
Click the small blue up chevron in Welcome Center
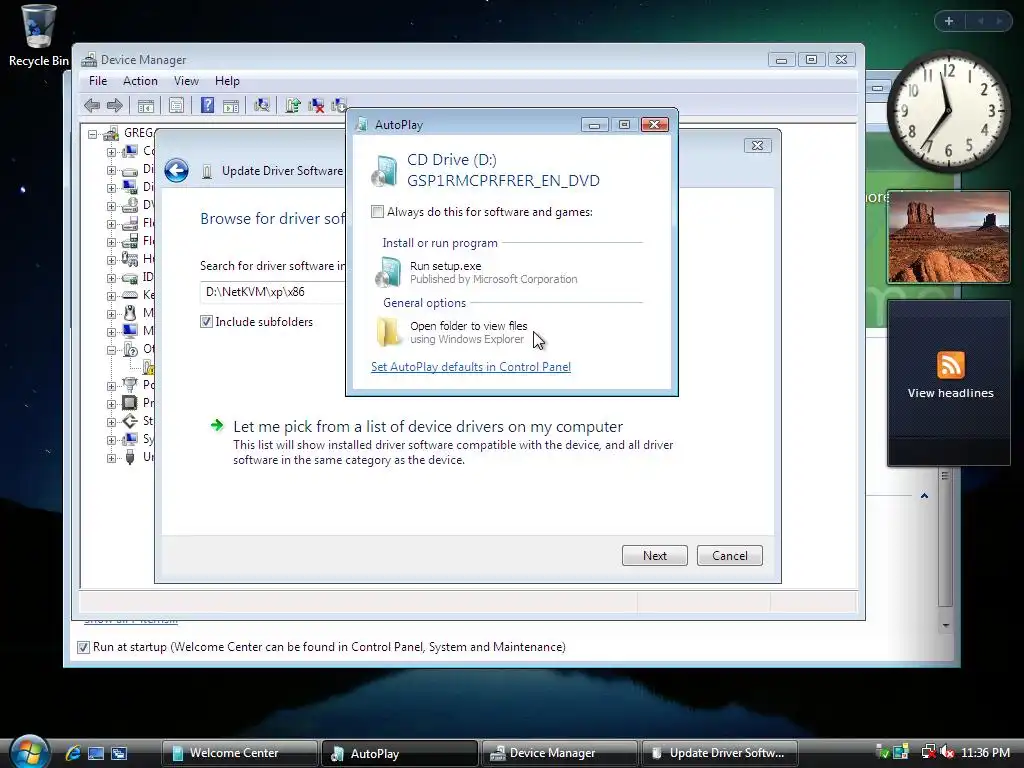click(x=924, y=496)
